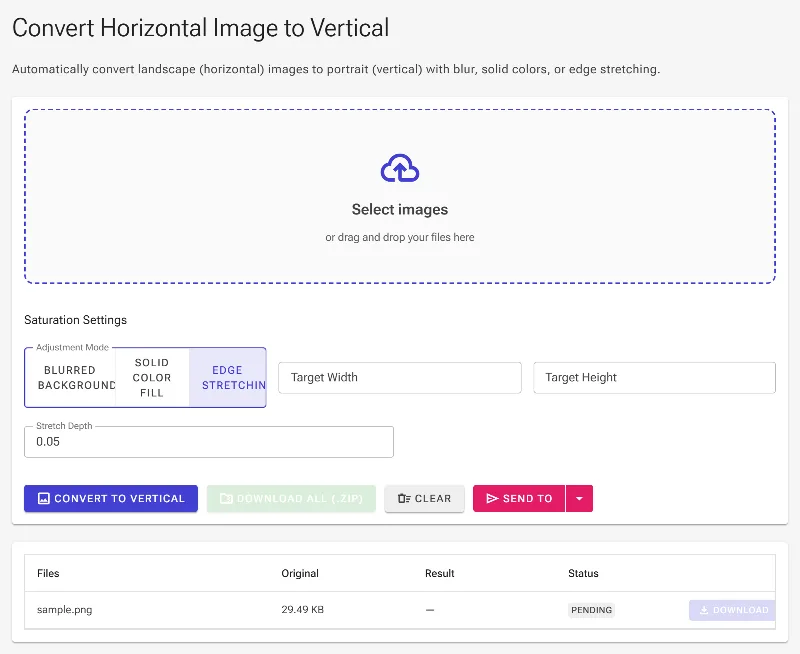Click the cloud upload icon
The image size is (800, 654).
pyautogui.click(x=399, y=168)
